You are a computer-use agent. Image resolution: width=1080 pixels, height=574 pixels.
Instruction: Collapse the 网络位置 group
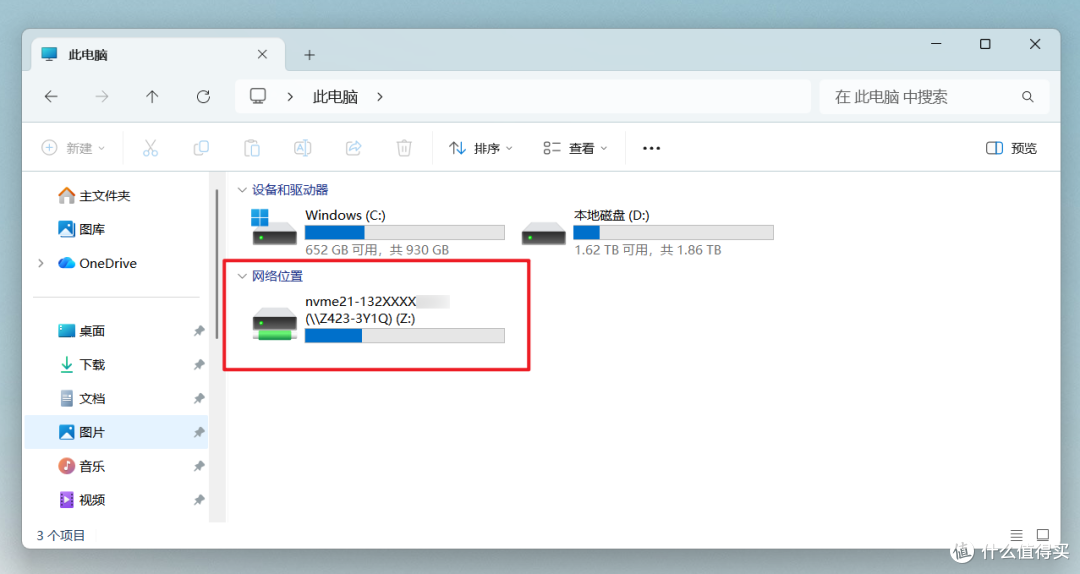click(242, 276)
